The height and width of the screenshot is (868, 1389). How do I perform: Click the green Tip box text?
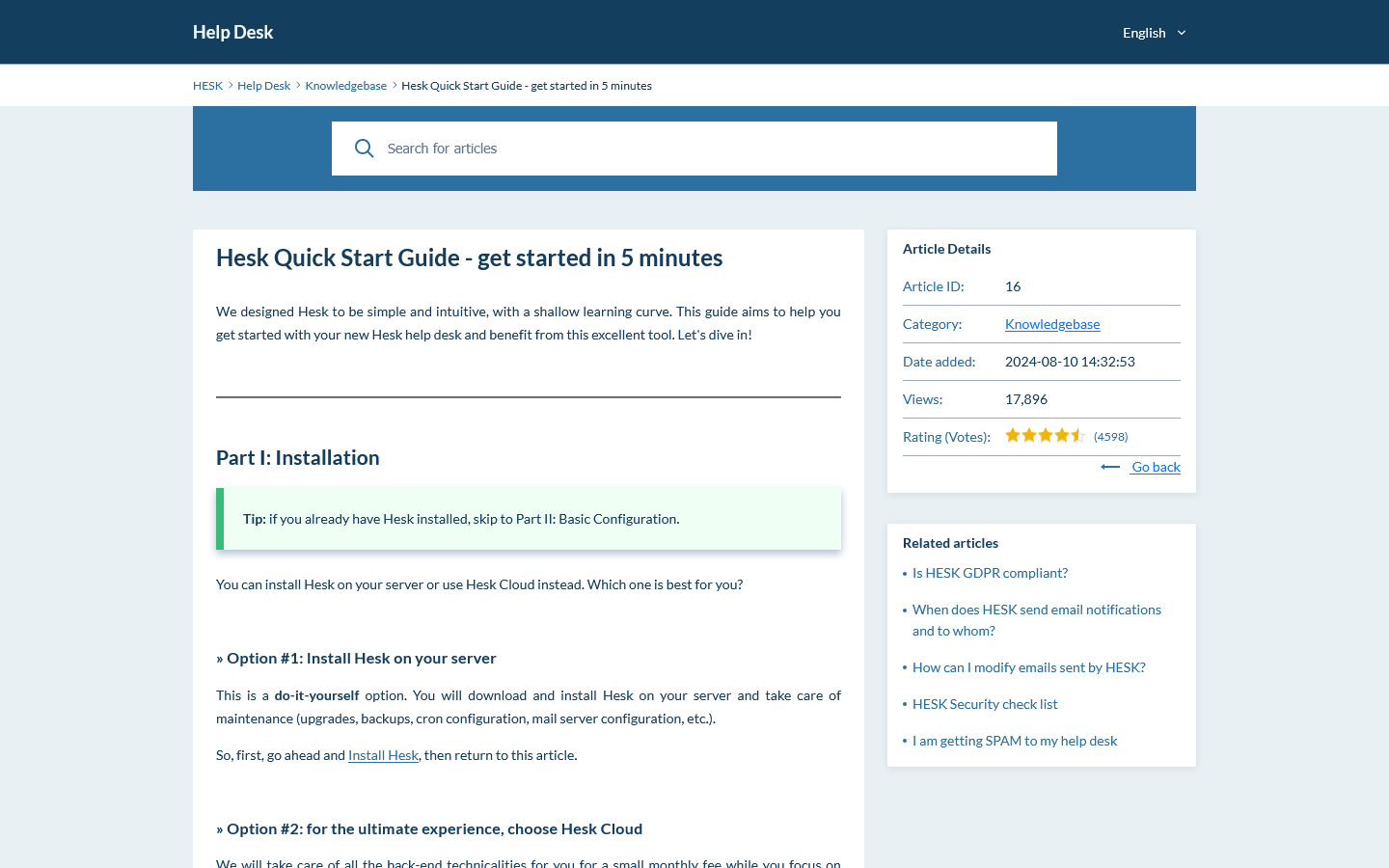pyautogui.click(x=461, y=519)
